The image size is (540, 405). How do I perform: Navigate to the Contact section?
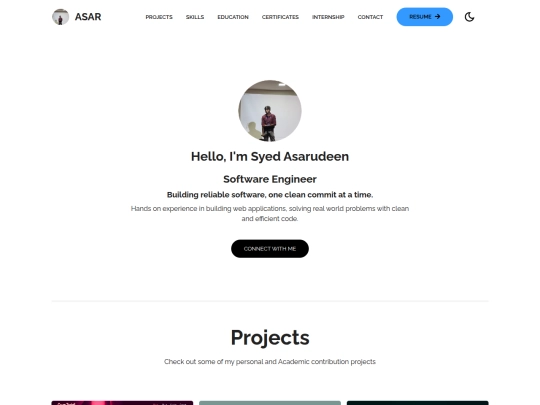[x=370, y=17]
